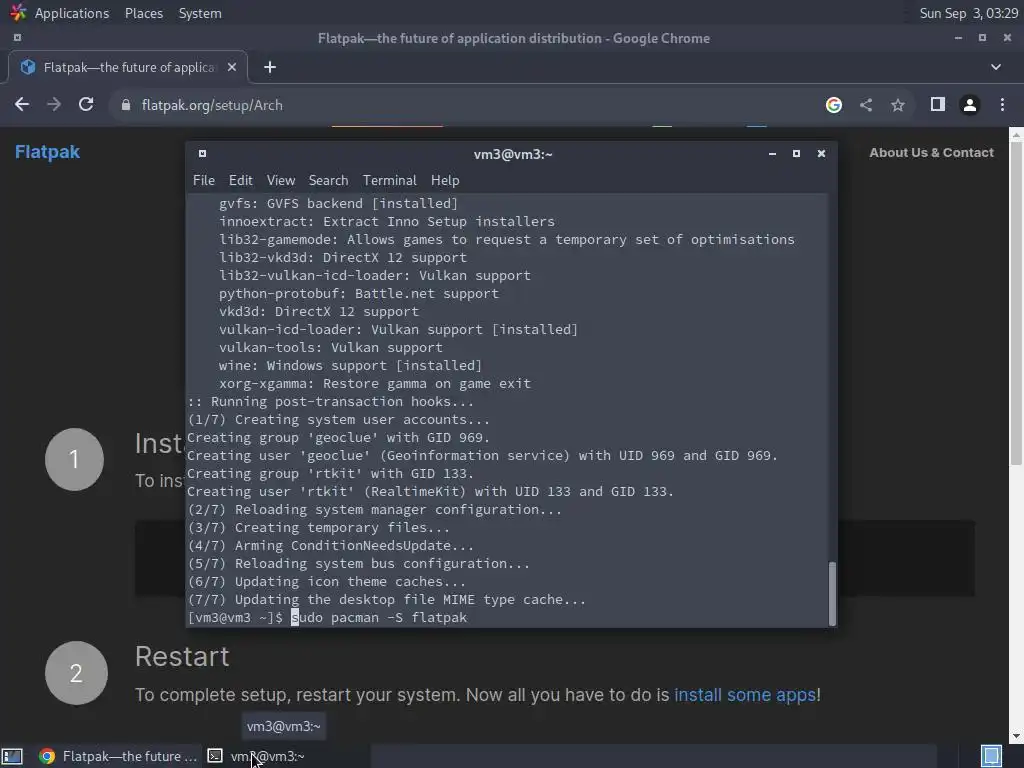The height and width of the screenshot is (768, 1024).
Task: Show desktop using taskbar icon
Action: click(12, 756)
